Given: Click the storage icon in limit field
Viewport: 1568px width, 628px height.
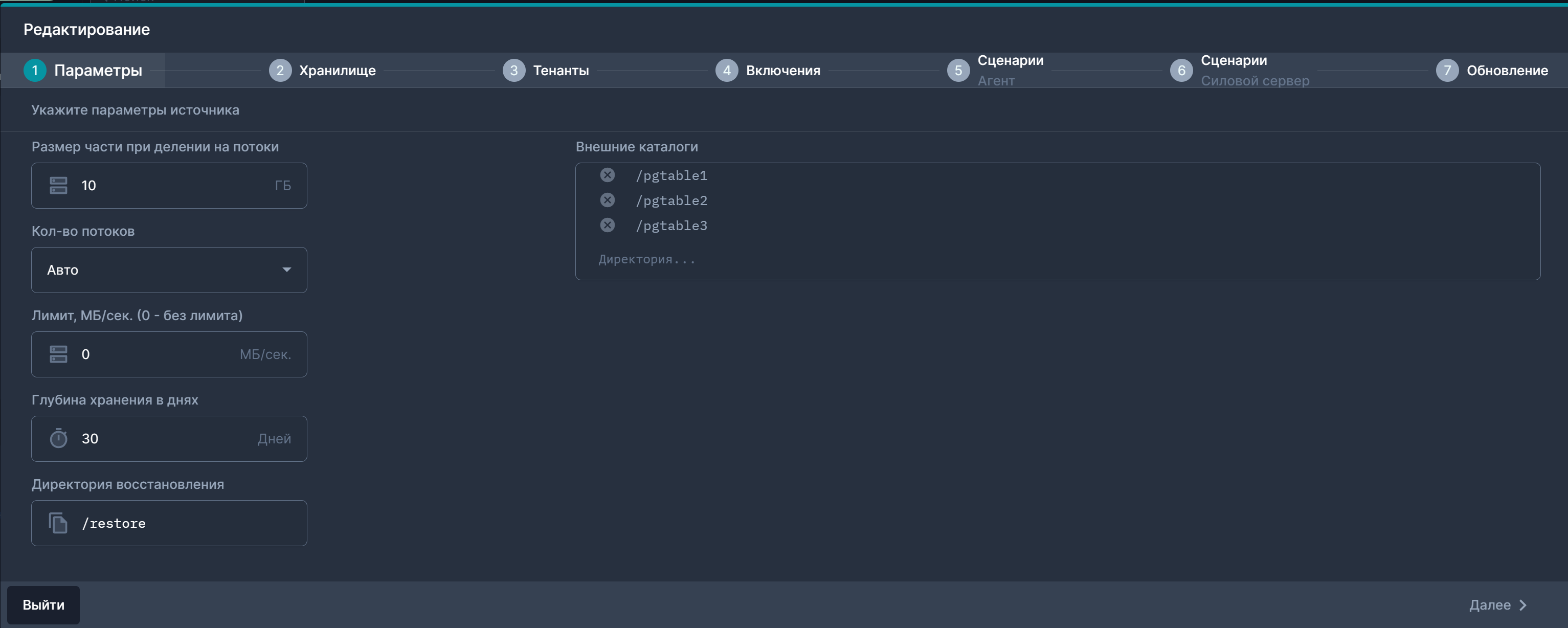Looking at the screenshot, I should click(58, 354).
